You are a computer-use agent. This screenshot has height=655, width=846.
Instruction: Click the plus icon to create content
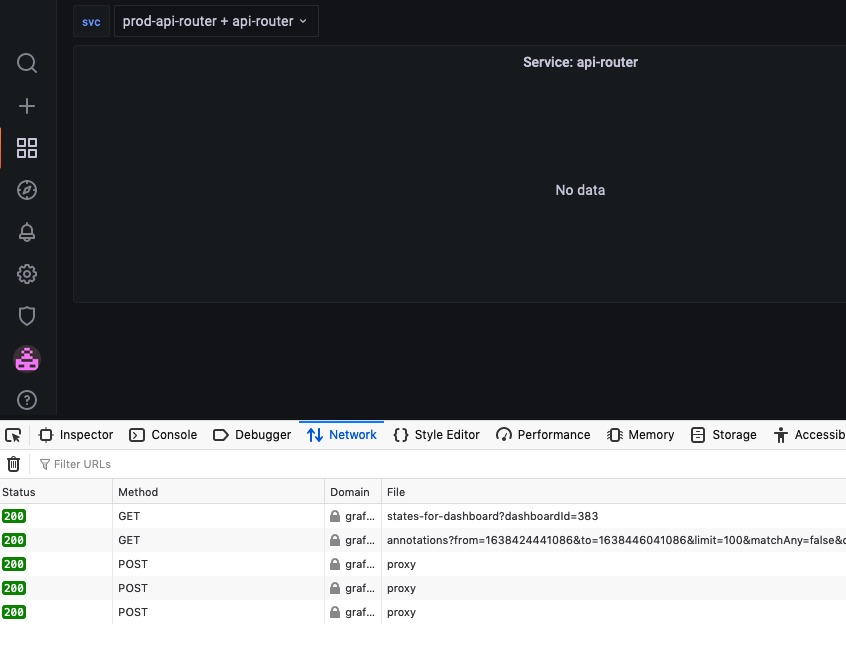pos(26,105)
